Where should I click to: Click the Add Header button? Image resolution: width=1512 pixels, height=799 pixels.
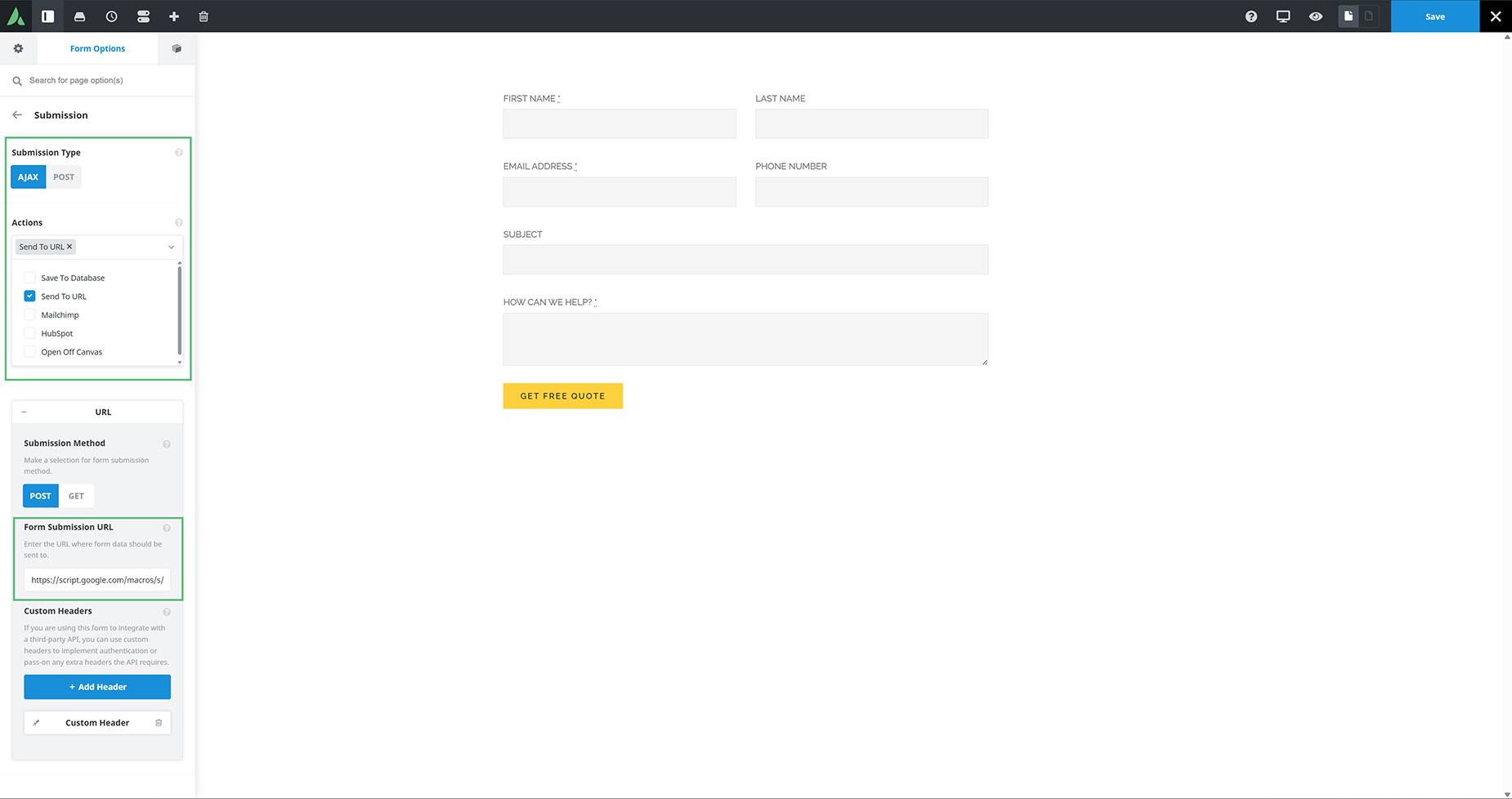(x=97, y=687)
